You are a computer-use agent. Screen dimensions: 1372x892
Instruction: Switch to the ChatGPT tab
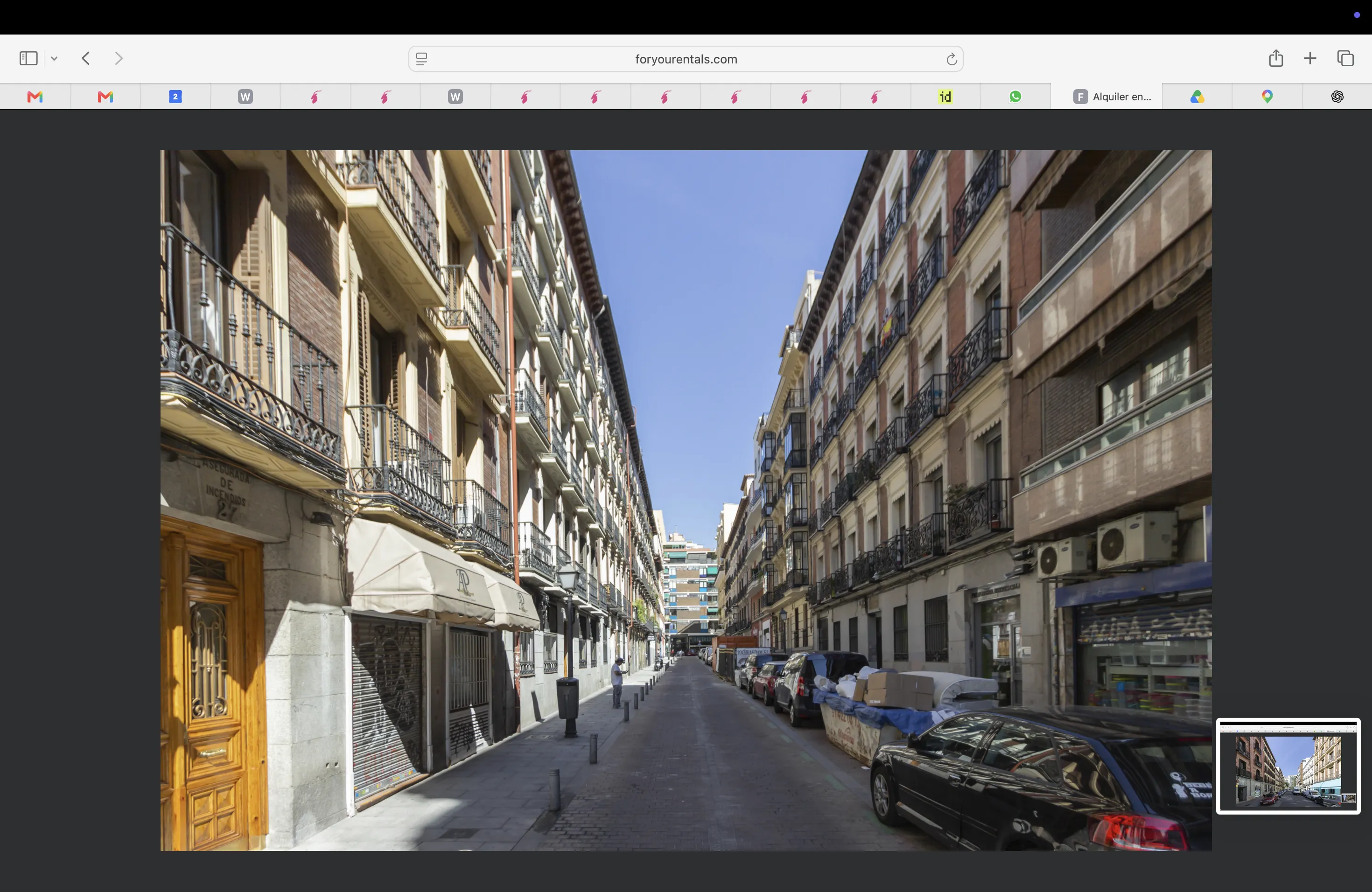point(1337,96)
